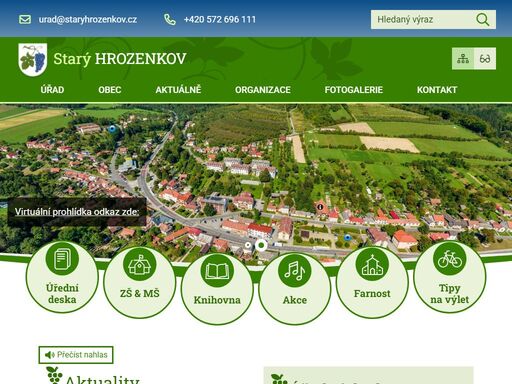Viewport: 512px width, 384px height.
Task: Open the Úřední deska circle icon
Action: [x=62, y=259]
